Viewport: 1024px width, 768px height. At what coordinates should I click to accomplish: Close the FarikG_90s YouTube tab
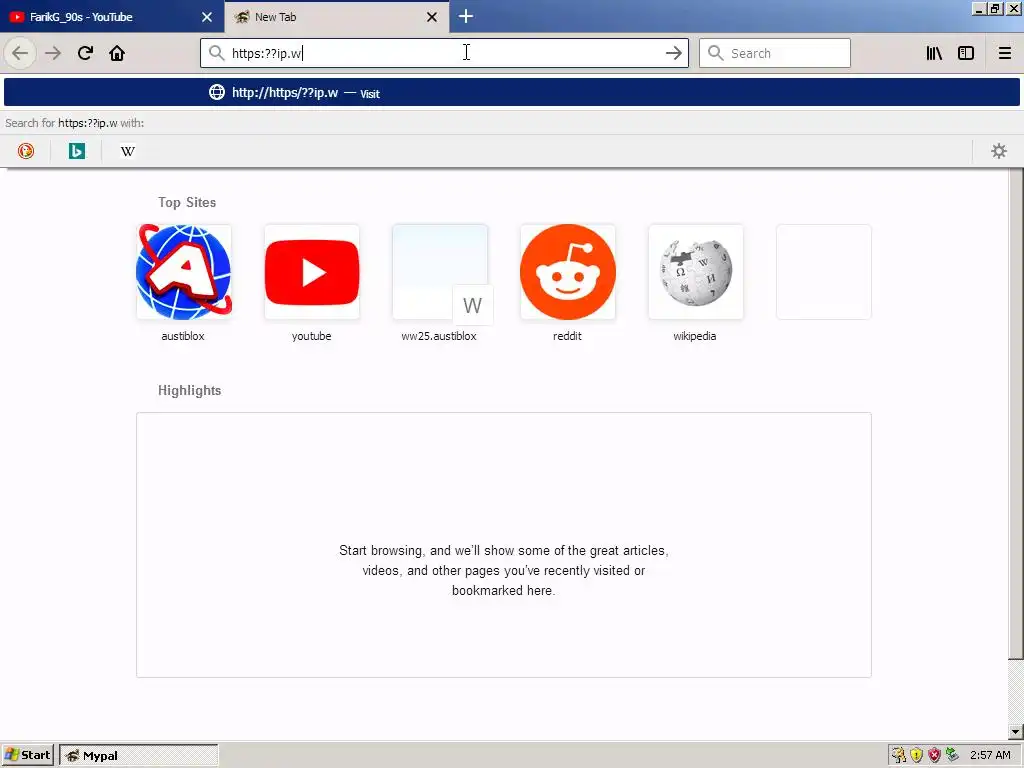point(206,17)
